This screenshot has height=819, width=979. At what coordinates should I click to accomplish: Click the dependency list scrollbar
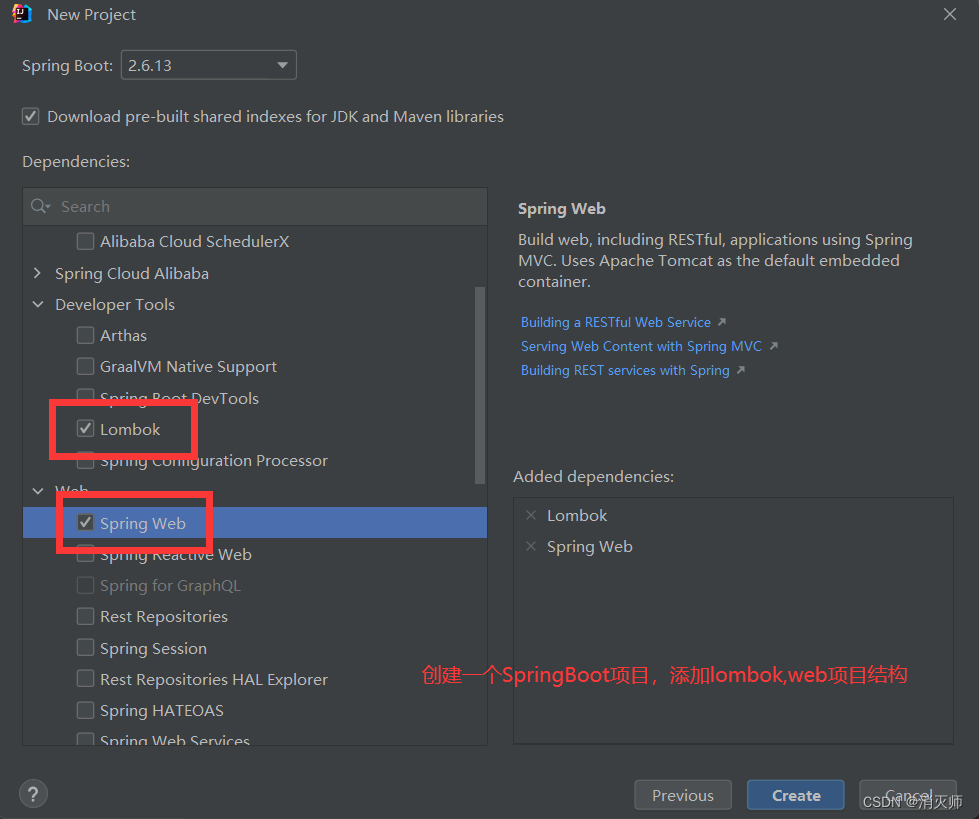point(480,385)
